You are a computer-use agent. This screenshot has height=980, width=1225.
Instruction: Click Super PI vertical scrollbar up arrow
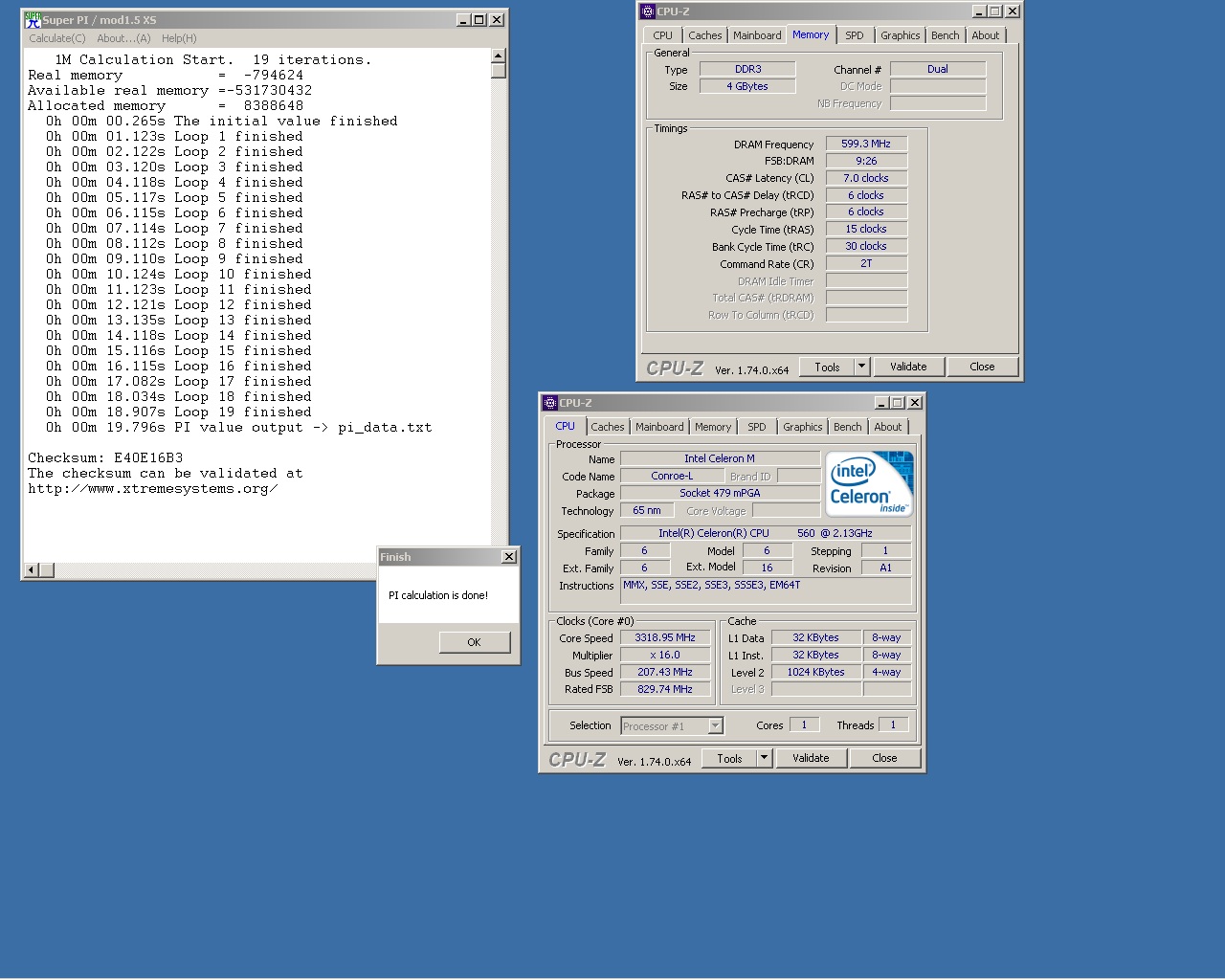499,56
